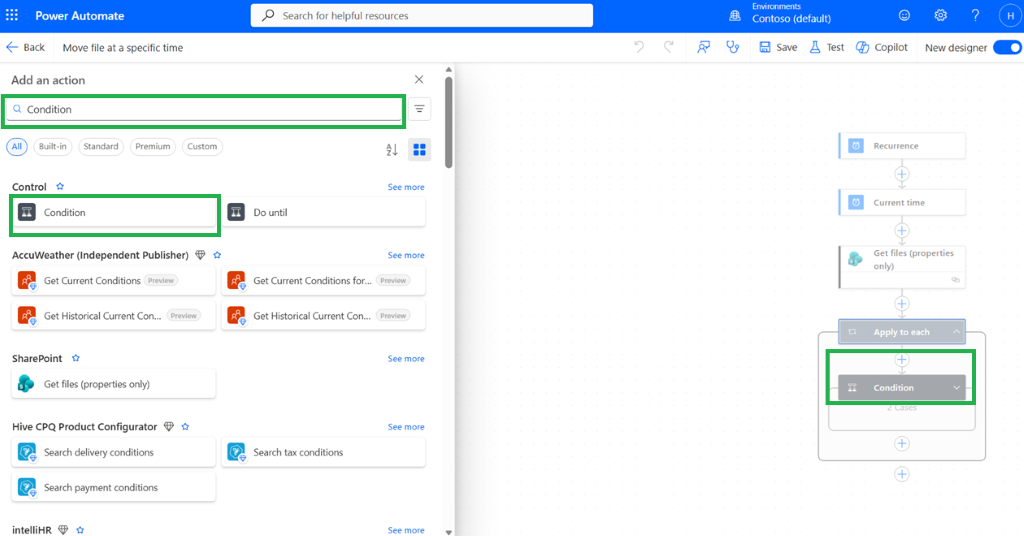Viewport: 1024px width, 536px height.
Task: Go Back to previous page
Action: click(25, 47)
